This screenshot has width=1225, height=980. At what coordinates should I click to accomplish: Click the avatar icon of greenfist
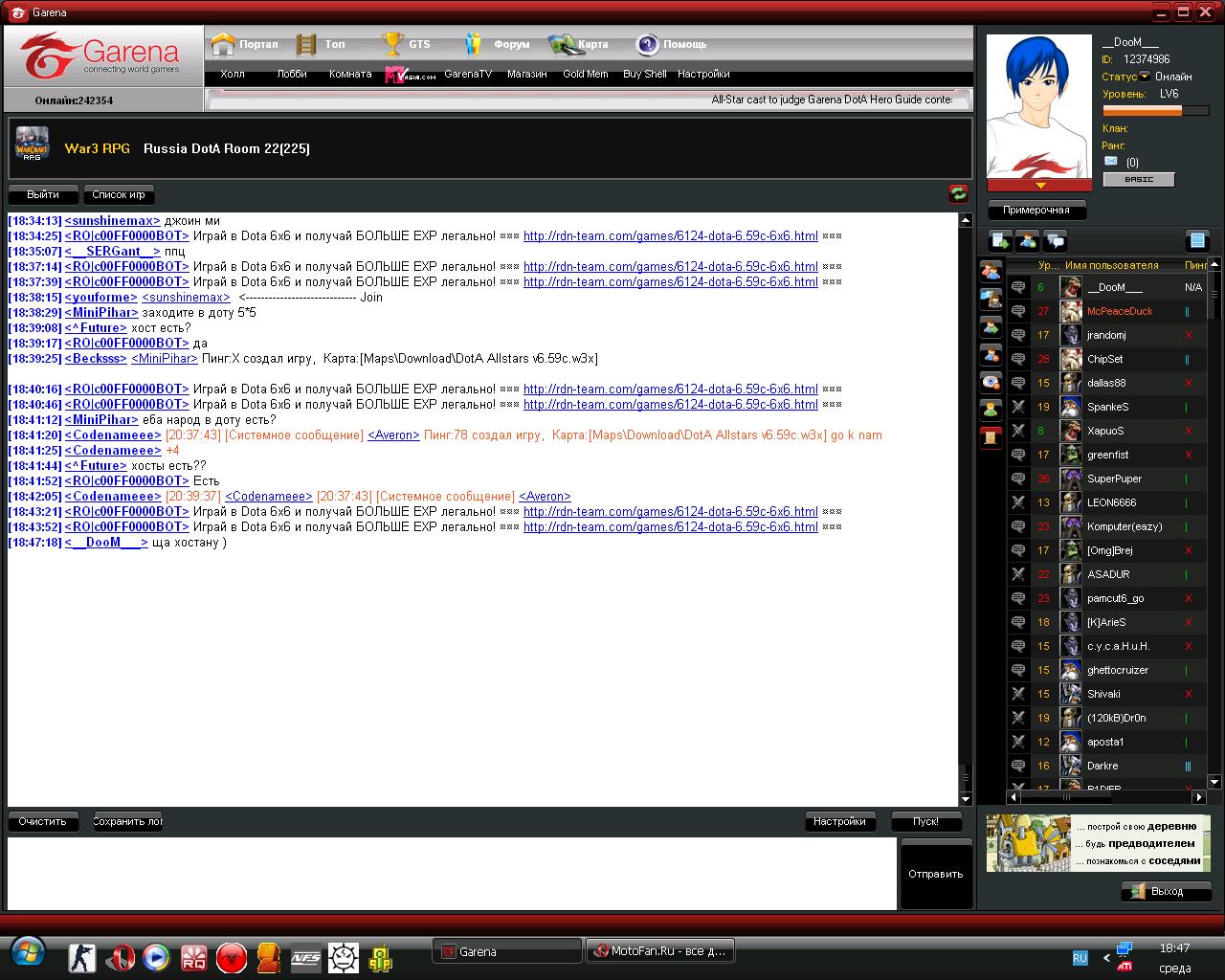click(x=1070, y=455)
